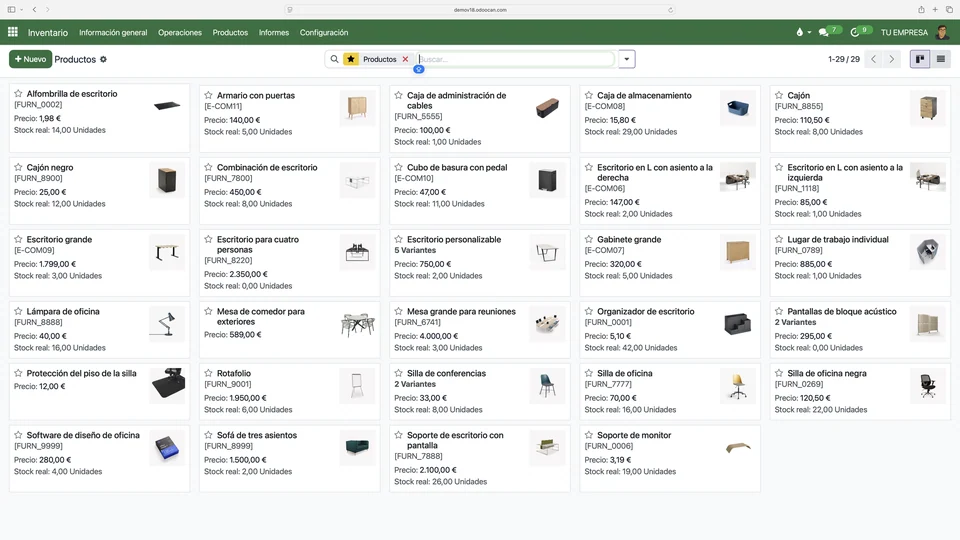Screen dimensions: 960x540
Task: Open the Software de diseño de oficina card
Action: click(x=99, y=459)
